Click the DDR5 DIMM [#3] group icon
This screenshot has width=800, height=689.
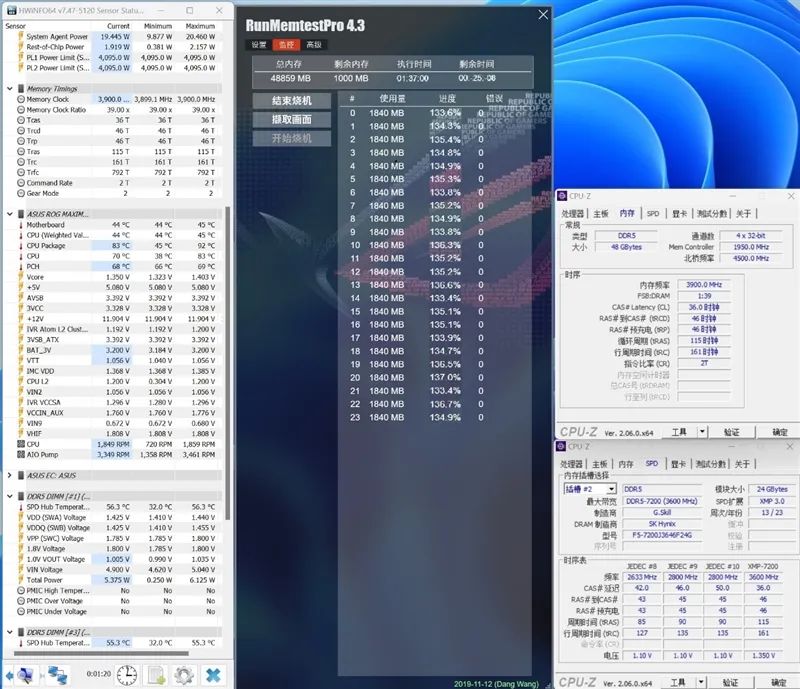21,632
